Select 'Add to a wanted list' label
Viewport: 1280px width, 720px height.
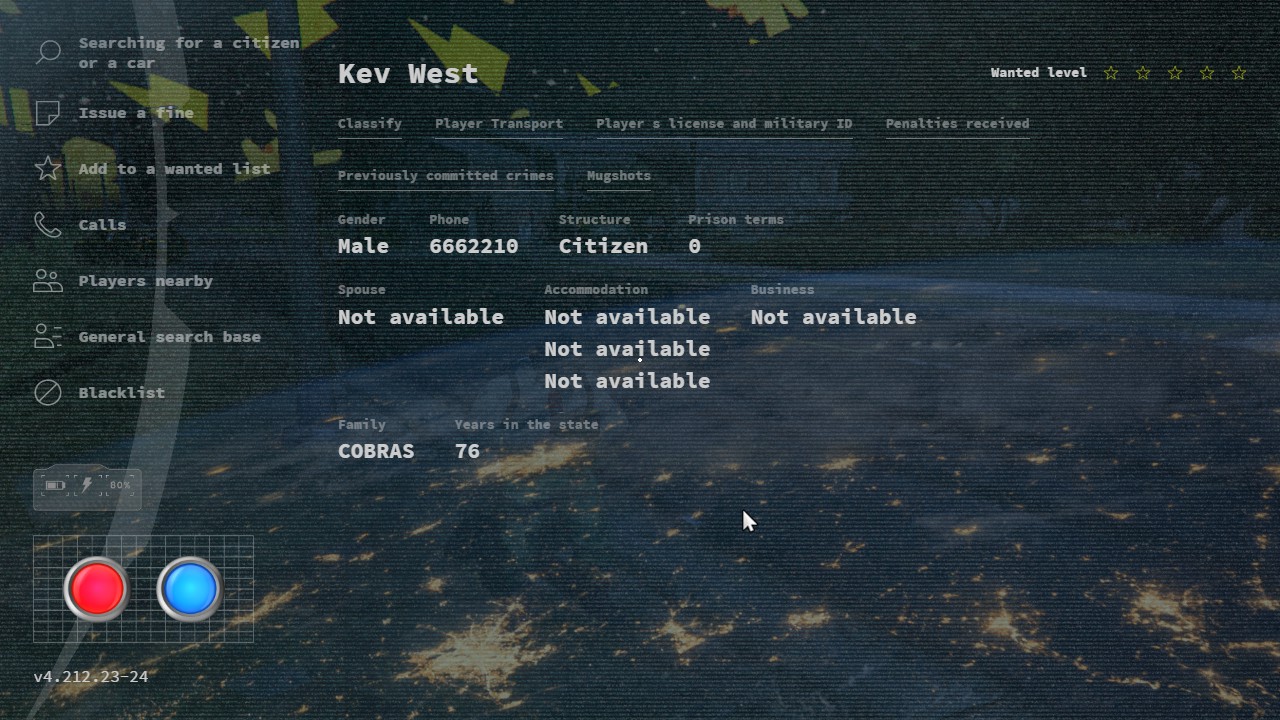(x=174, y=169)
